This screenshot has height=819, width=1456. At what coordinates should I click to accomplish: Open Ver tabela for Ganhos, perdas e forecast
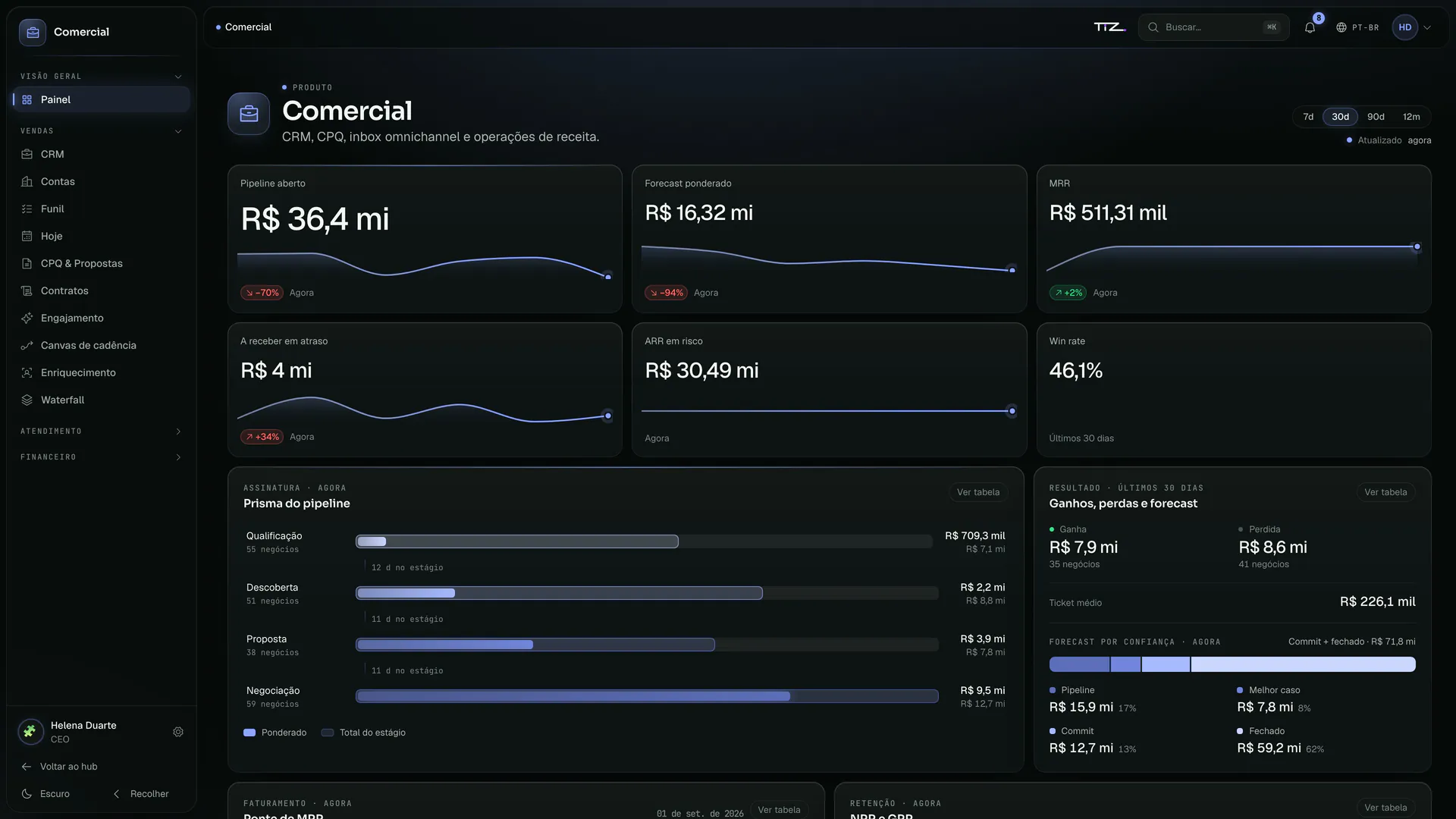point(1385,492)
